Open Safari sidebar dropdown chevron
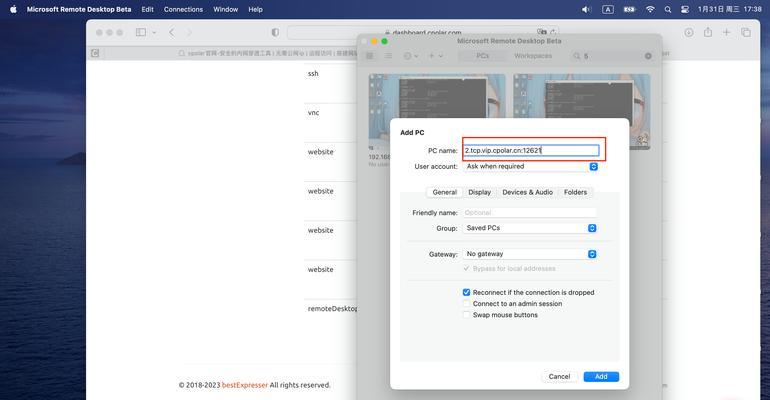This screenshot has width=770, height=400. click(154, 32)
